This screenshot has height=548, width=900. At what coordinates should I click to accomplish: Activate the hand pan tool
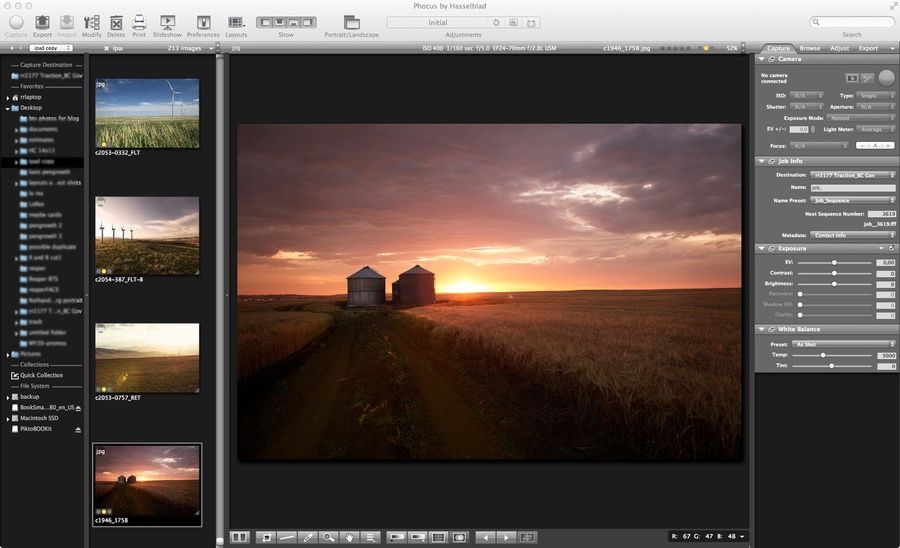click(349, 537)
